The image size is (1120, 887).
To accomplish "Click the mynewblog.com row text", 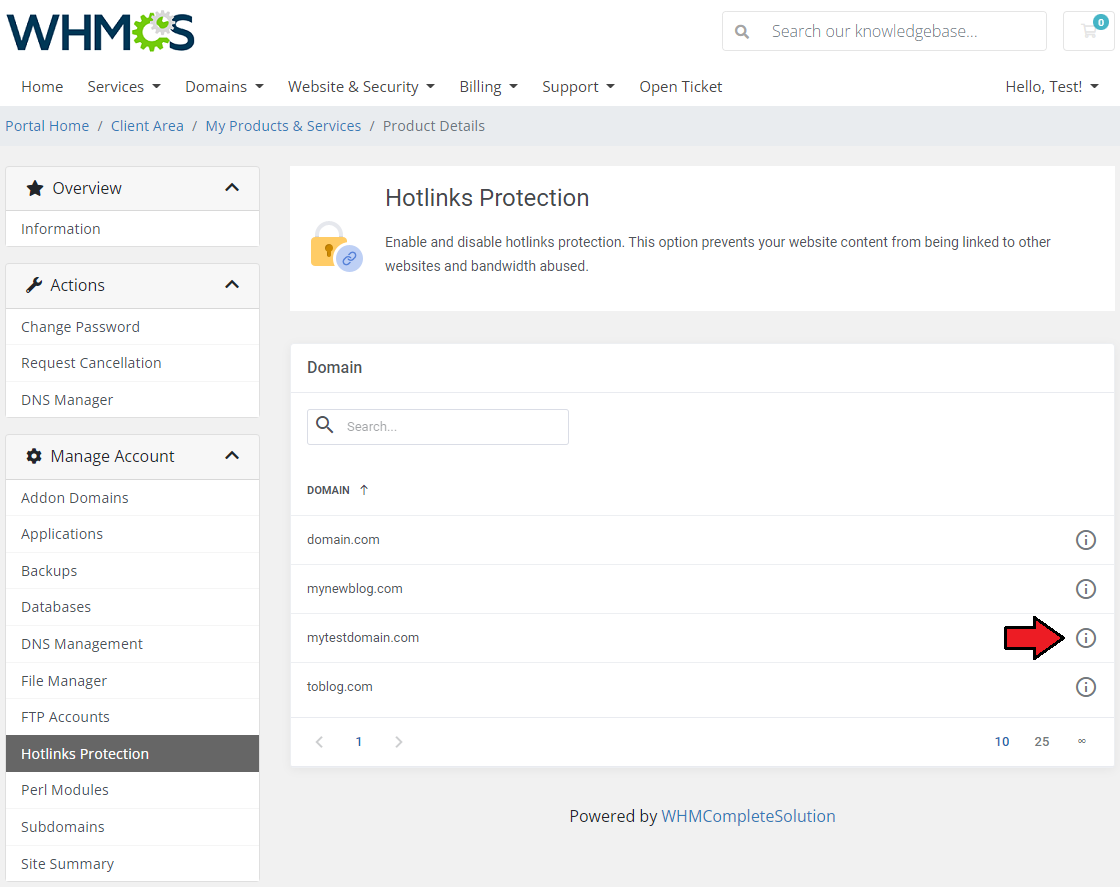I will coord(354,588).
